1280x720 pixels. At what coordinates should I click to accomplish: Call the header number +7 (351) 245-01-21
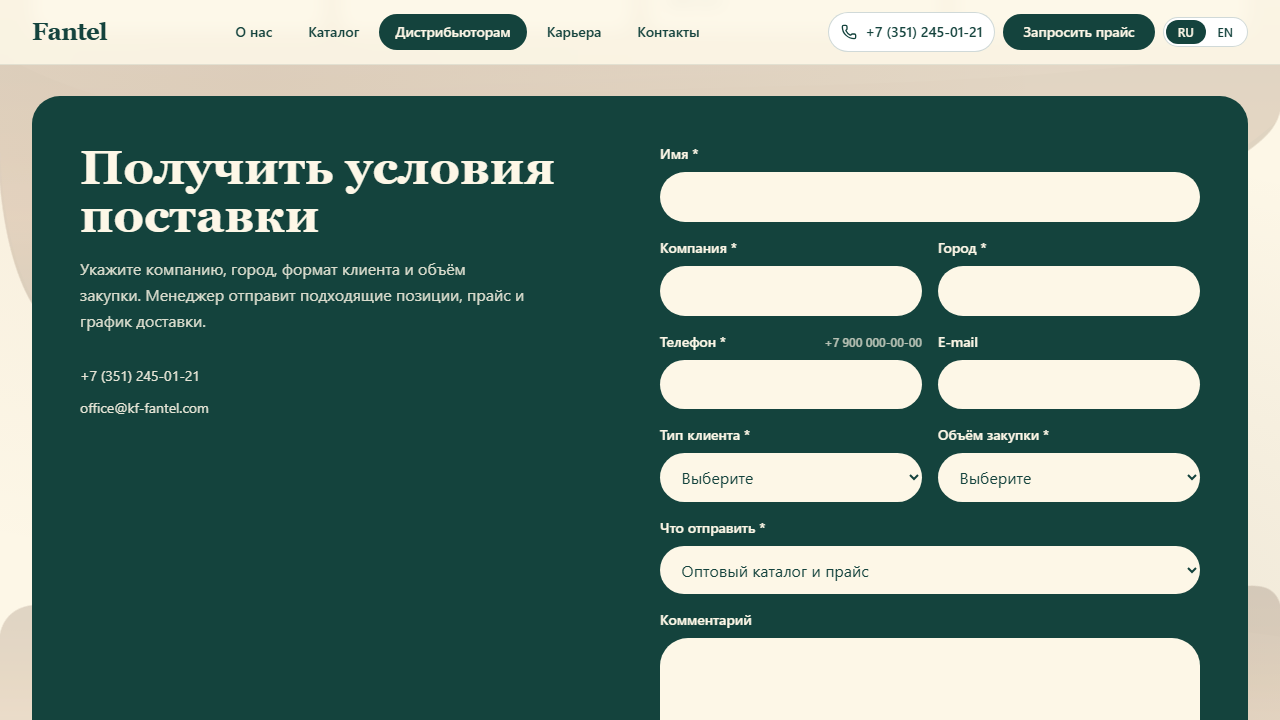click(911, 32)
